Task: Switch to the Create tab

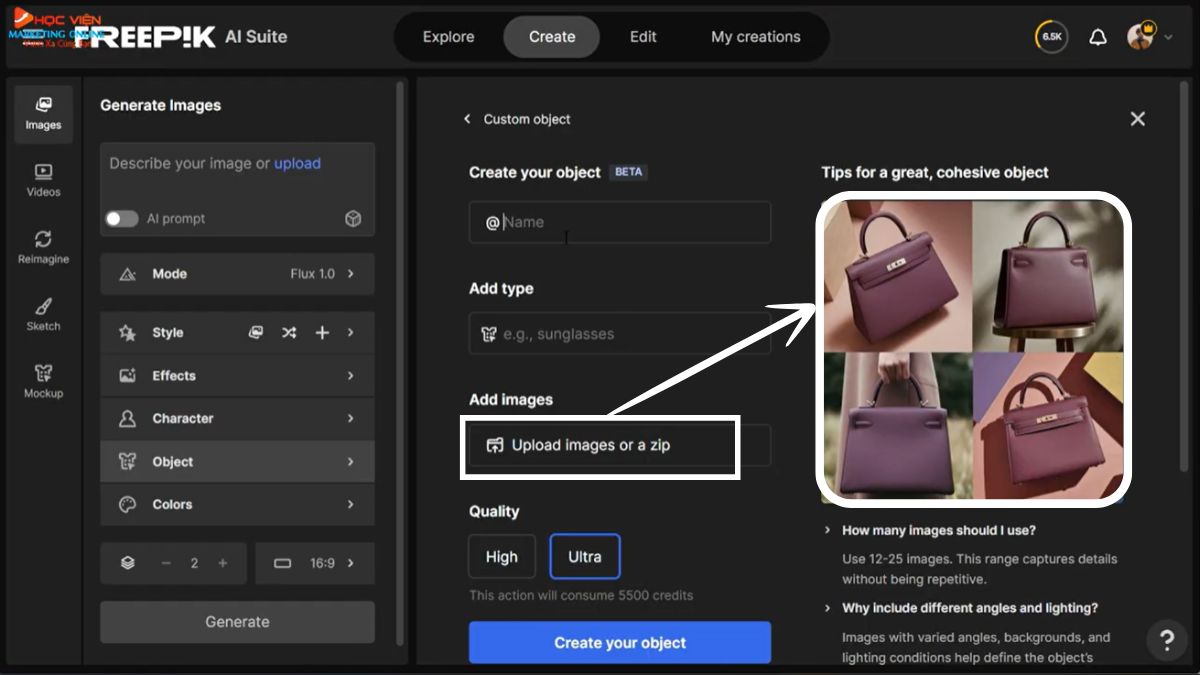Action: point(552,37)
